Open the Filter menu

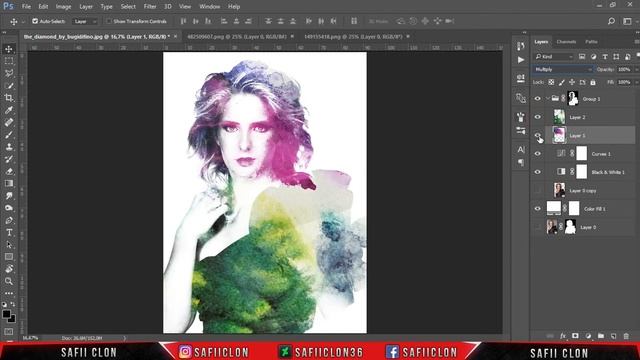pos(150,7)
